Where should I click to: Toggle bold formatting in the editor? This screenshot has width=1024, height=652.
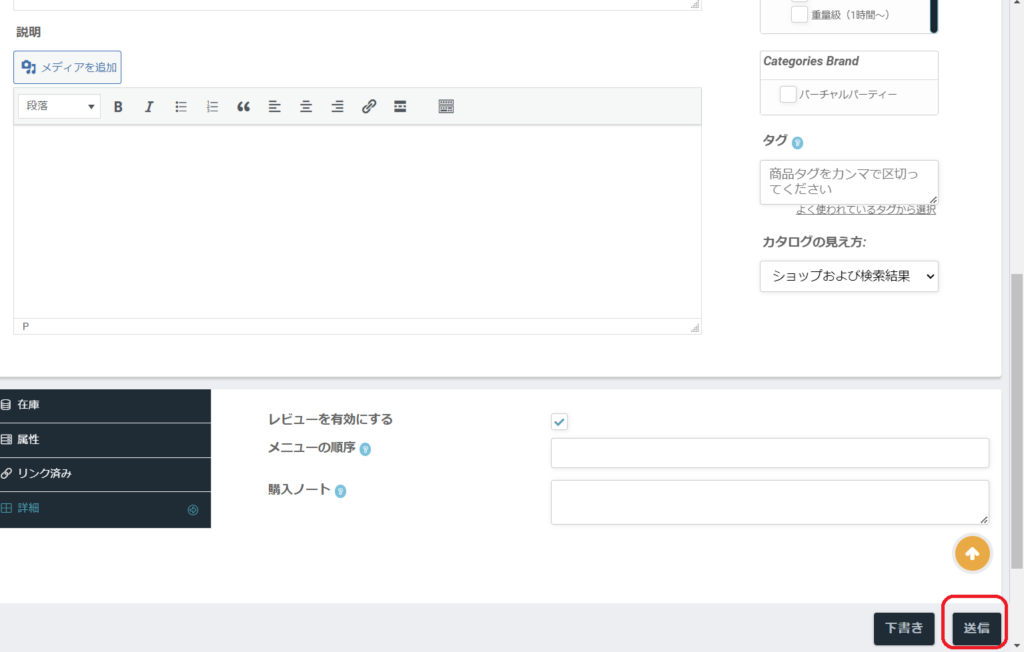[118, 107]
